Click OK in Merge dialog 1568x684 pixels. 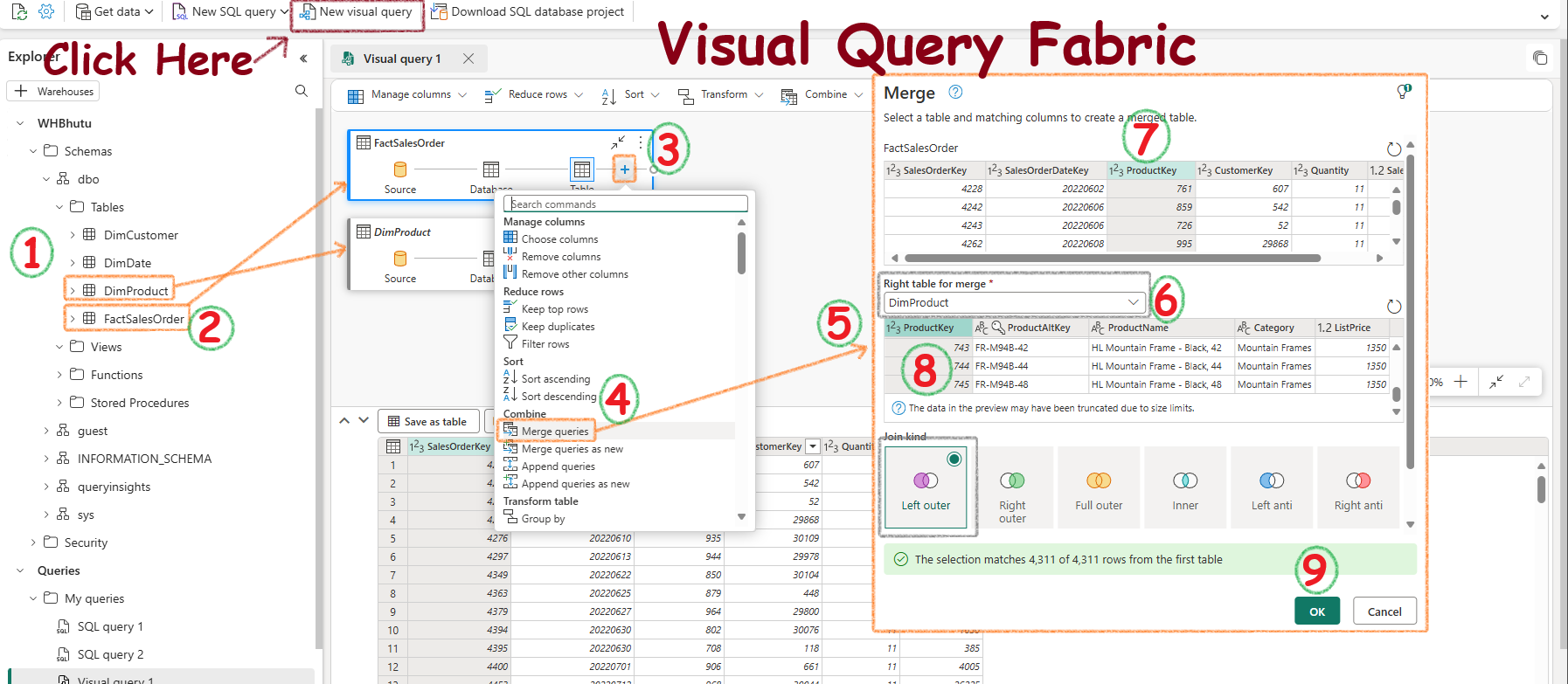click(1317, 611)
